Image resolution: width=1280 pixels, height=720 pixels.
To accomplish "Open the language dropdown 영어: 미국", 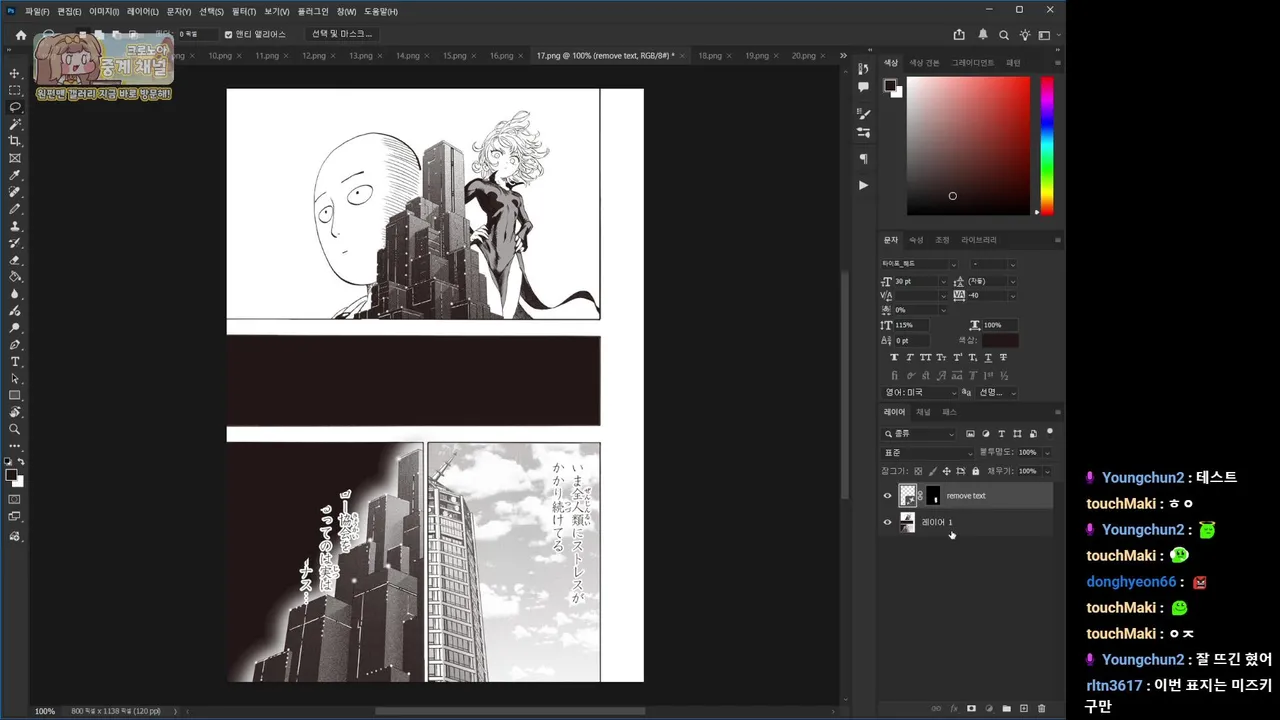I will pos(919,393).
